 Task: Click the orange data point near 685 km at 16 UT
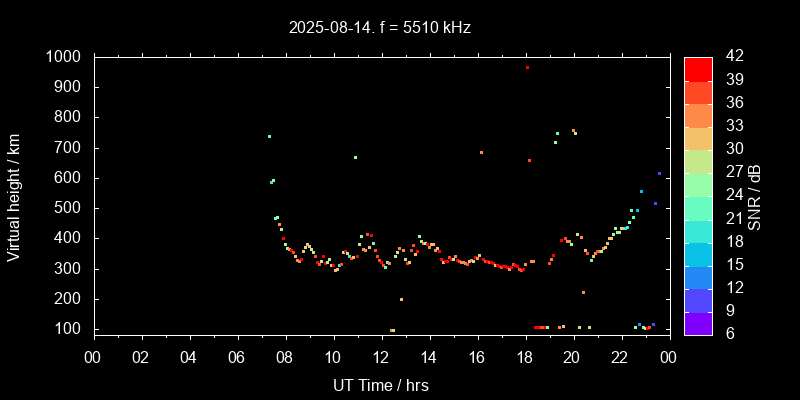tap(481, 153)
